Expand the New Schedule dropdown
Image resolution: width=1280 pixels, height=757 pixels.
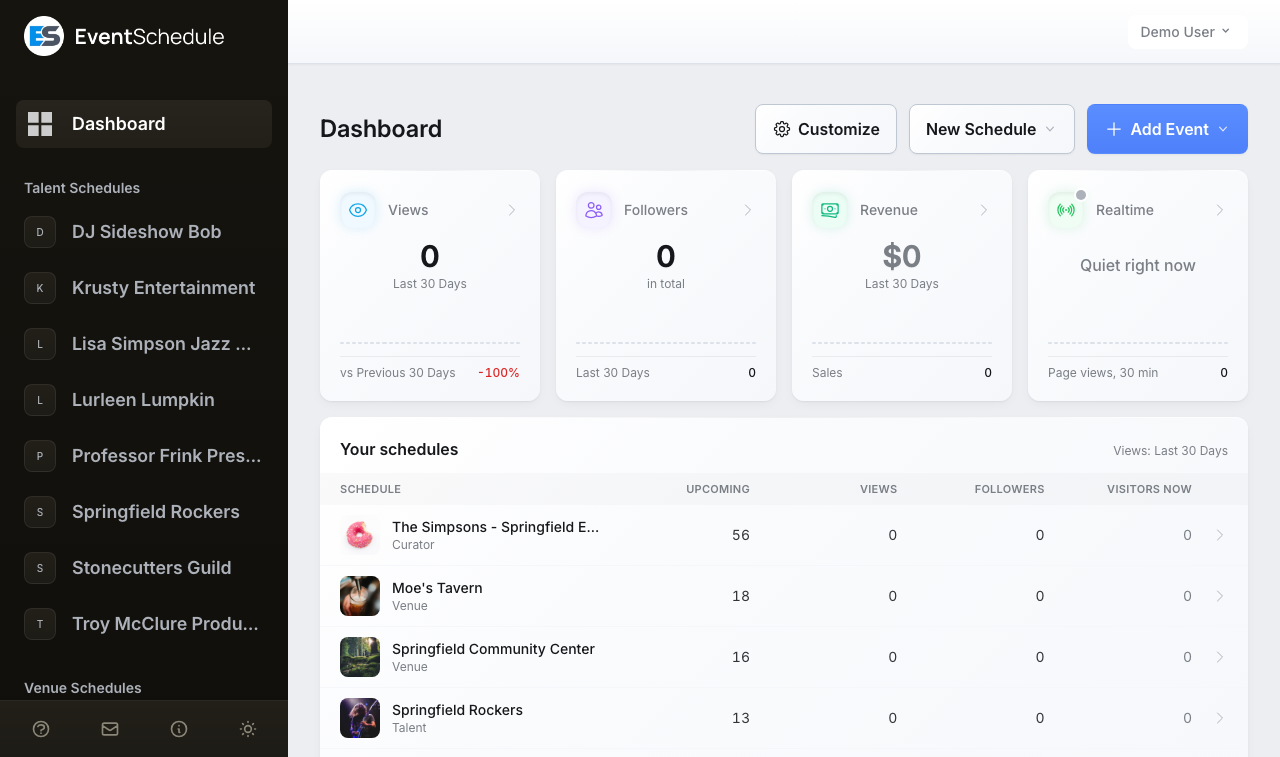(992, 129)
